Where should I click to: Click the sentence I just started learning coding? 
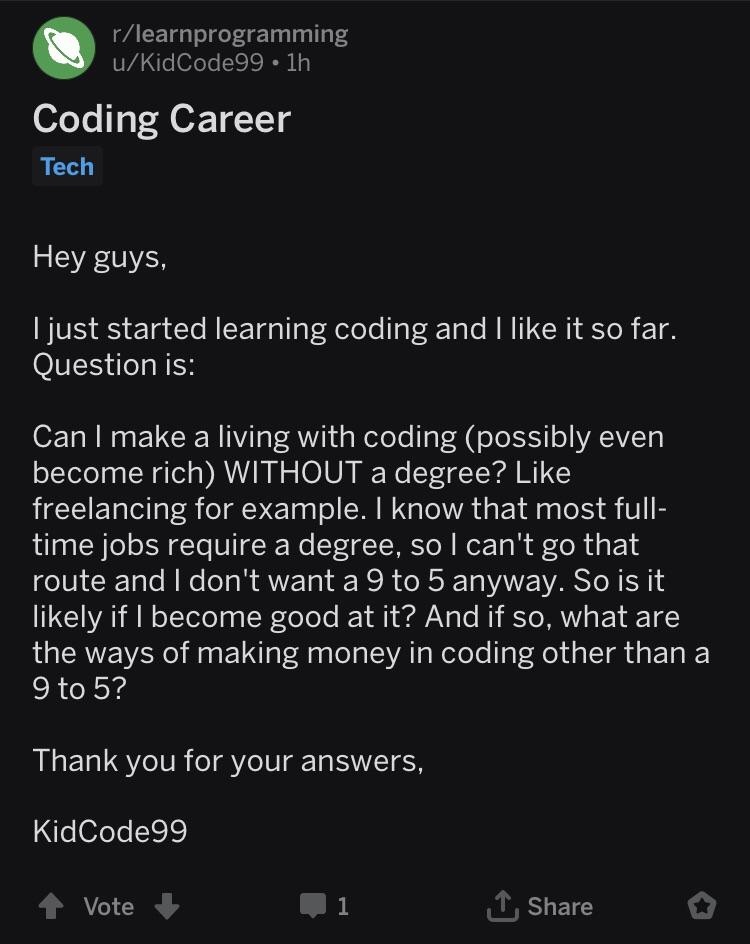tap(355, 329)
